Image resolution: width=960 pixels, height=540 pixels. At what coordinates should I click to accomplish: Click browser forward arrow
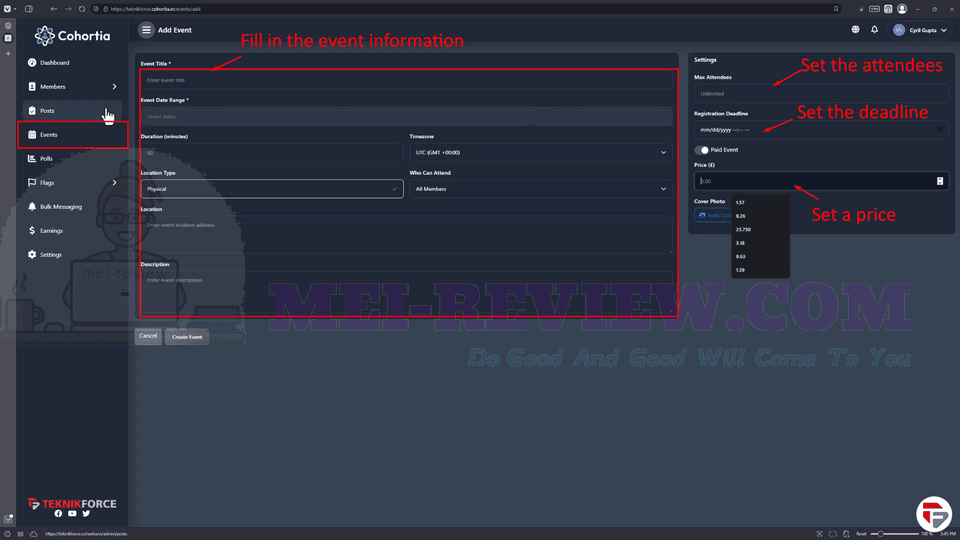(68, 9)
